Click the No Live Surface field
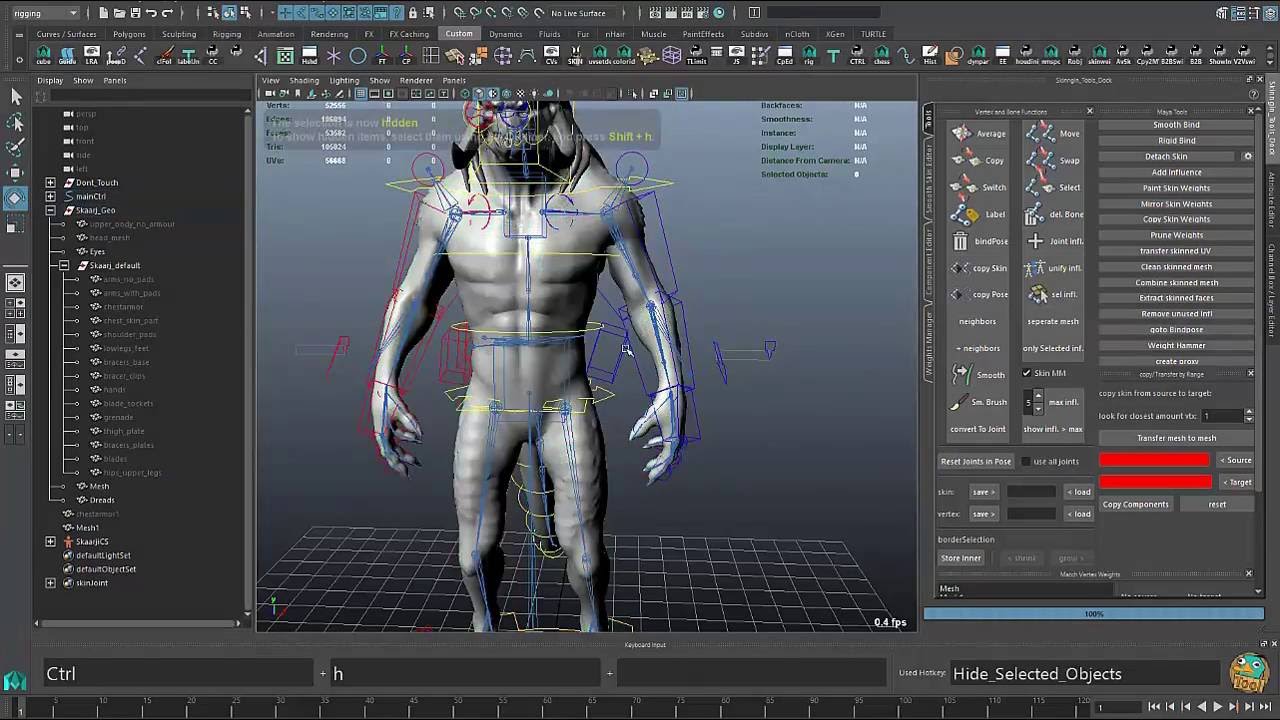 click(x=578, y=13)
